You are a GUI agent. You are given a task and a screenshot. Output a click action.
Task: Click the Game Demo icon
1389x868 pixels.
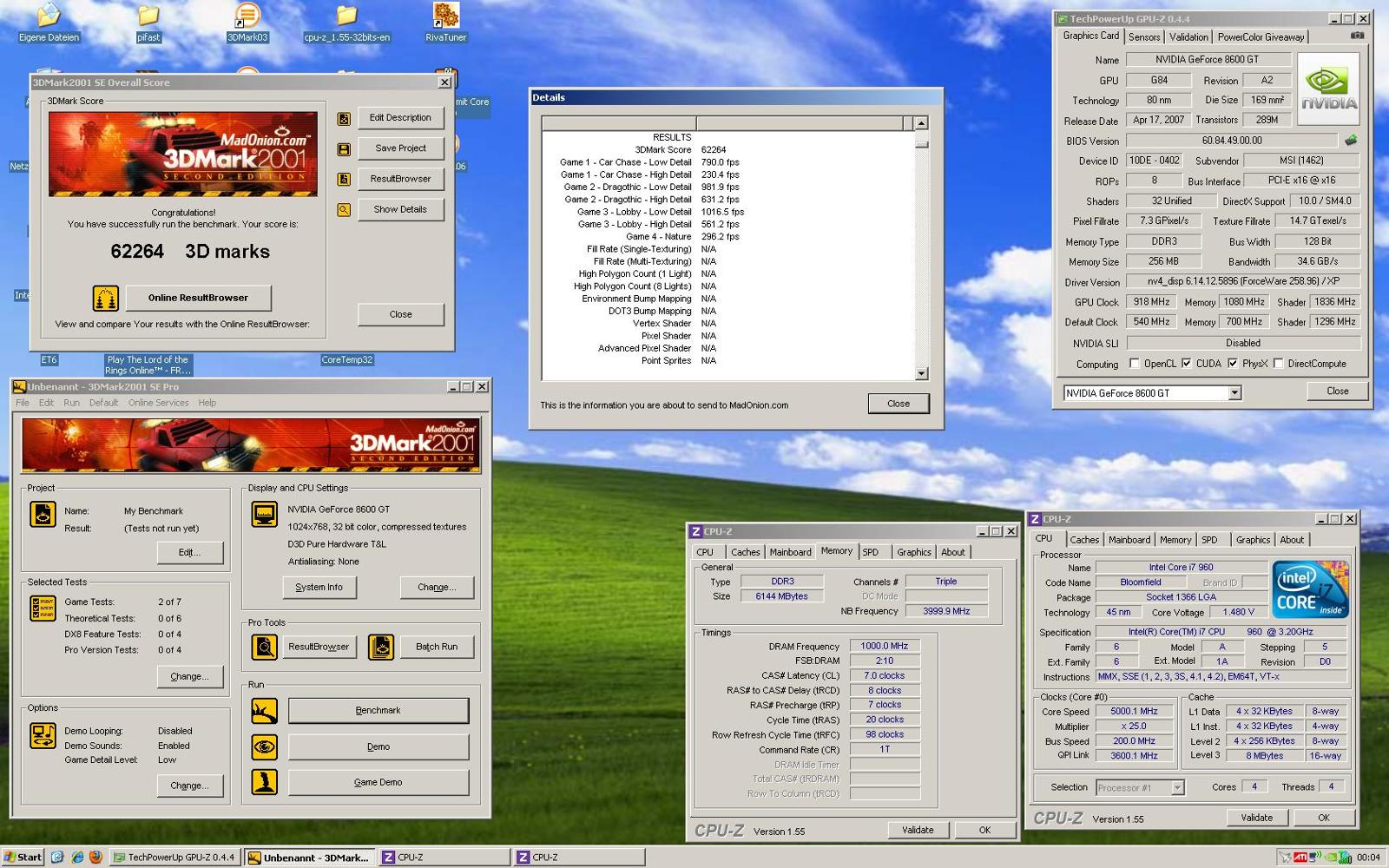pyautogui.click(x=264, y=782)
